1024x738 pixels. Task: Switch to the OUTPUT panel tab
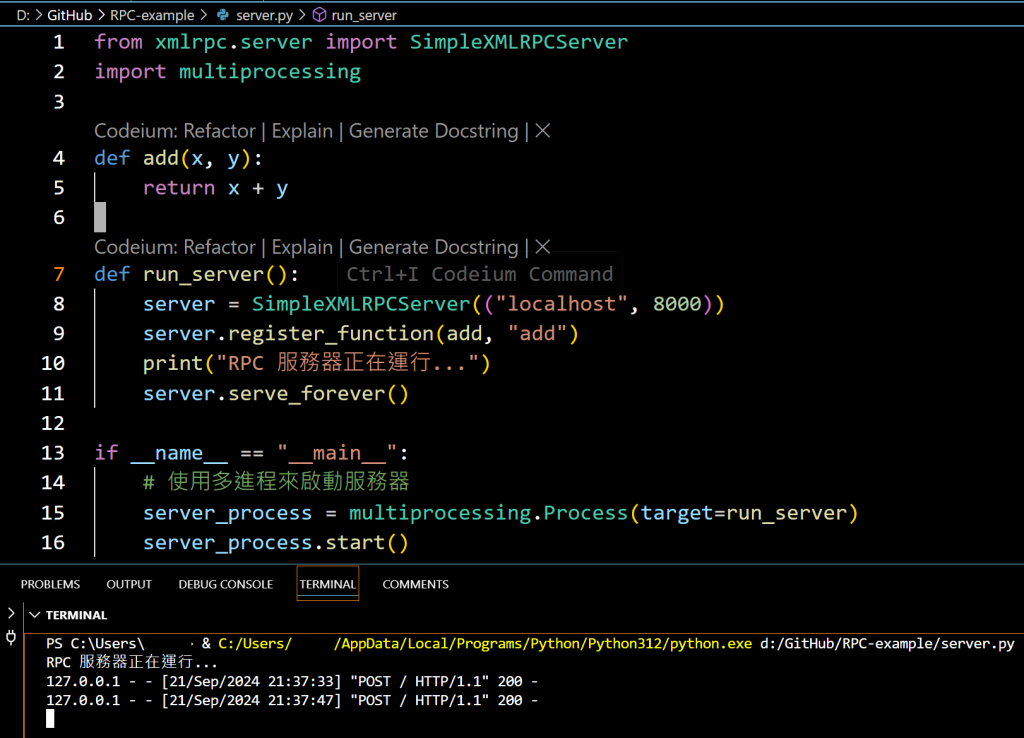point(129,584)
